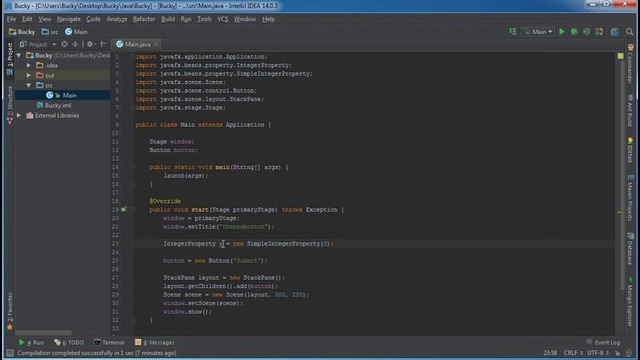Open the Ant Build side tool window
Image resolution: width=640 pixels, height=360 pixels.
(631, 110)
